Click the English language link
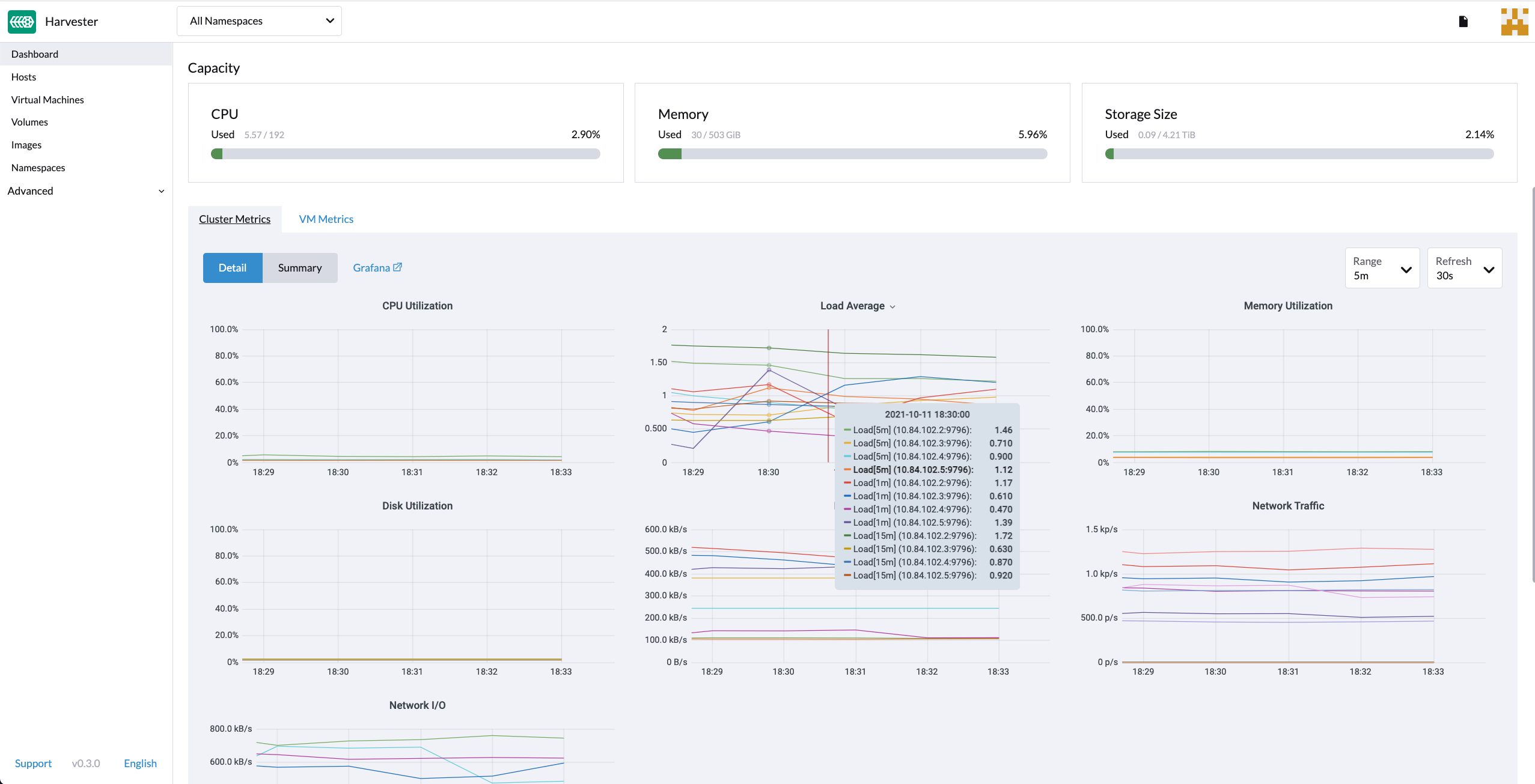 pyautogui.click(x=140, y=763)
